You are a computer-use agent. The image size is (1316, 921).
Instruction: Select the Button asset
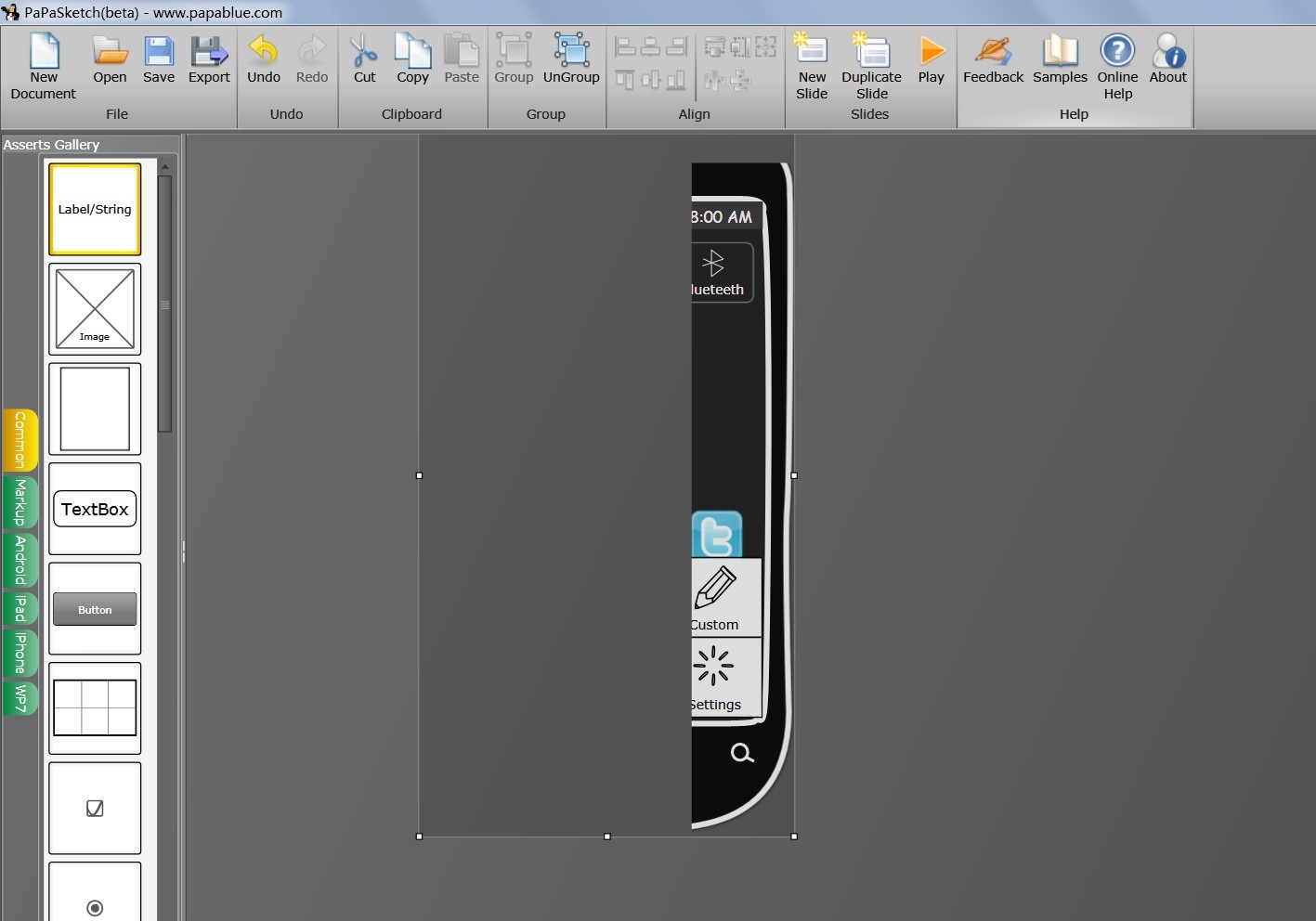pyautogui.click(x=95, y=609)
